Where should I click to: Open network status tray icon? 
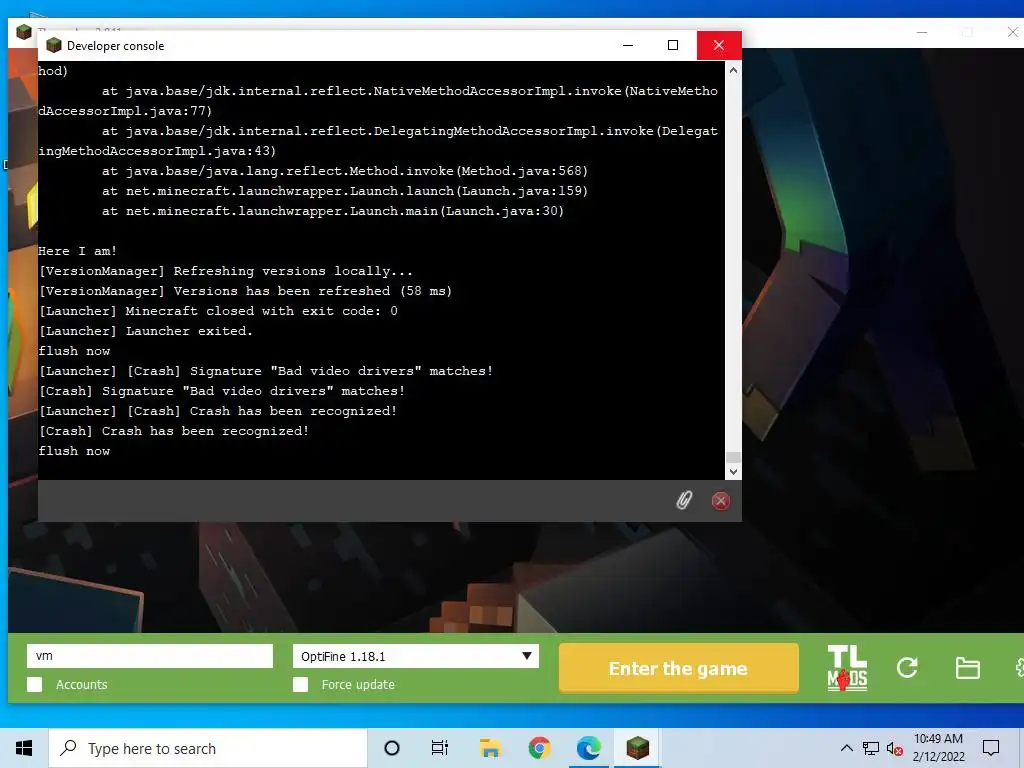[x=871, y=748]
